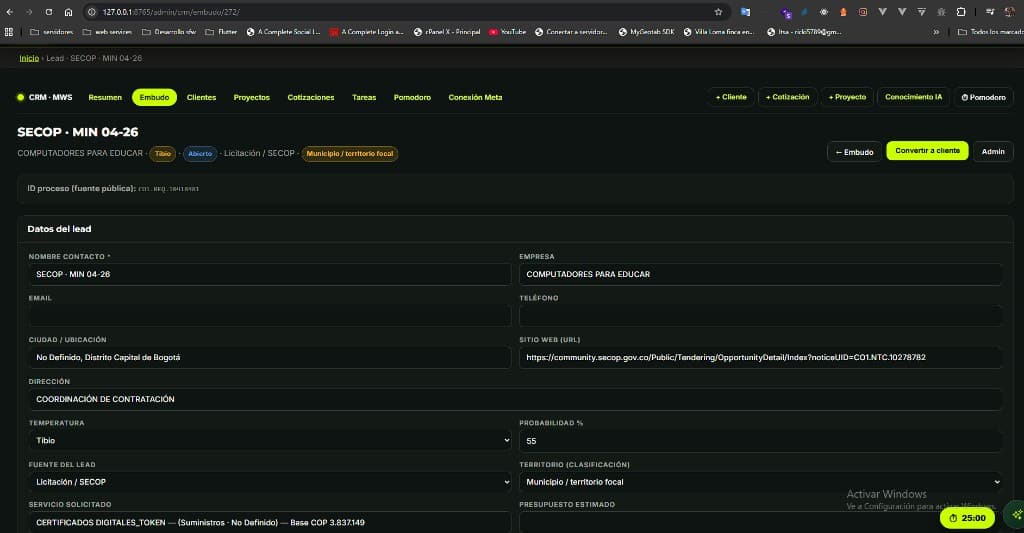The height and width of the screenshot is (533, 1024).
Task: Open the YouTube bookmark
Action: click(x=507, y=31)
